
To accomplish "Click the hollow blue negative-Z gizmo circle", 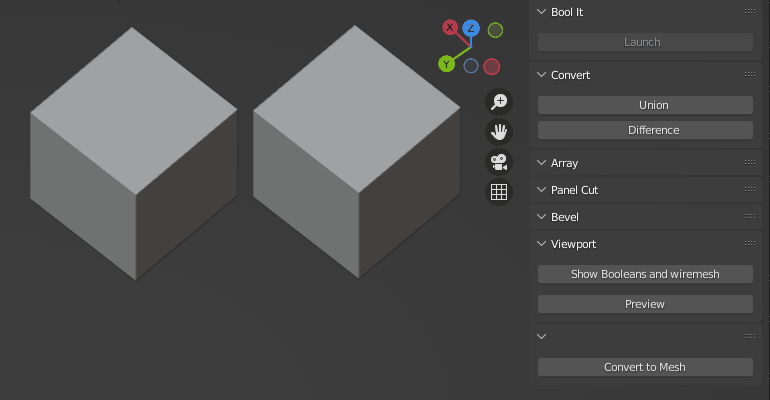I will click(x=471, y=66).
